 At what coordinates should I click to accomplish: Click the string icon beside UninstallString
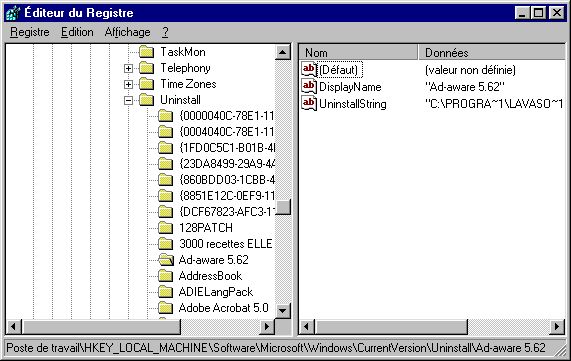point(309,103)
